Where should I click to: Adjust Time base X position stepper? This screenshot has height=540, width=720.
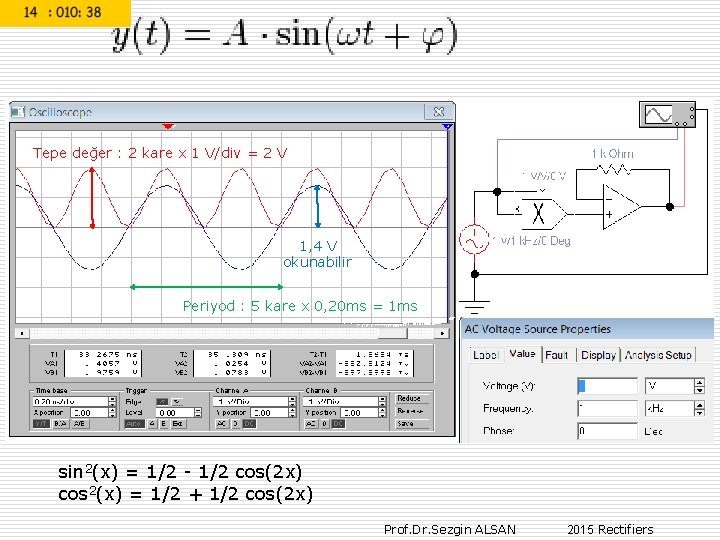(112, 413)
